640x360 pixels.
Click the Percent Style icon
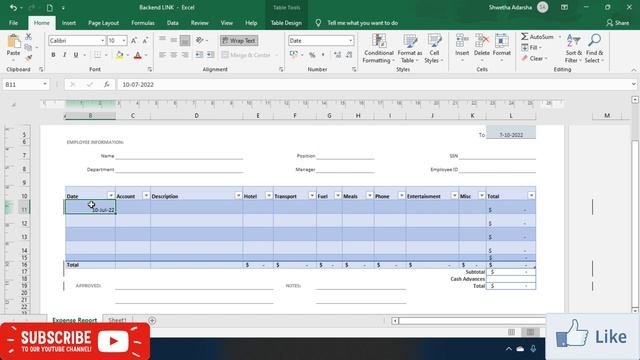[312, 55]
